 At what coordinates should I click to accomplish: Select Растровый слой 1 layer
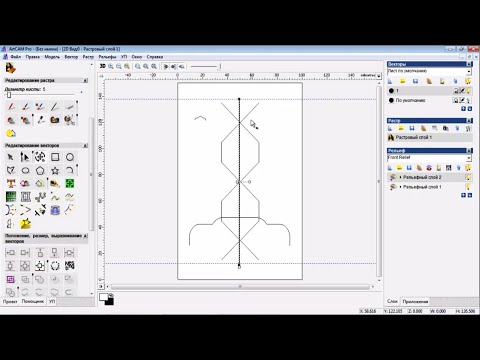[430, 137]
